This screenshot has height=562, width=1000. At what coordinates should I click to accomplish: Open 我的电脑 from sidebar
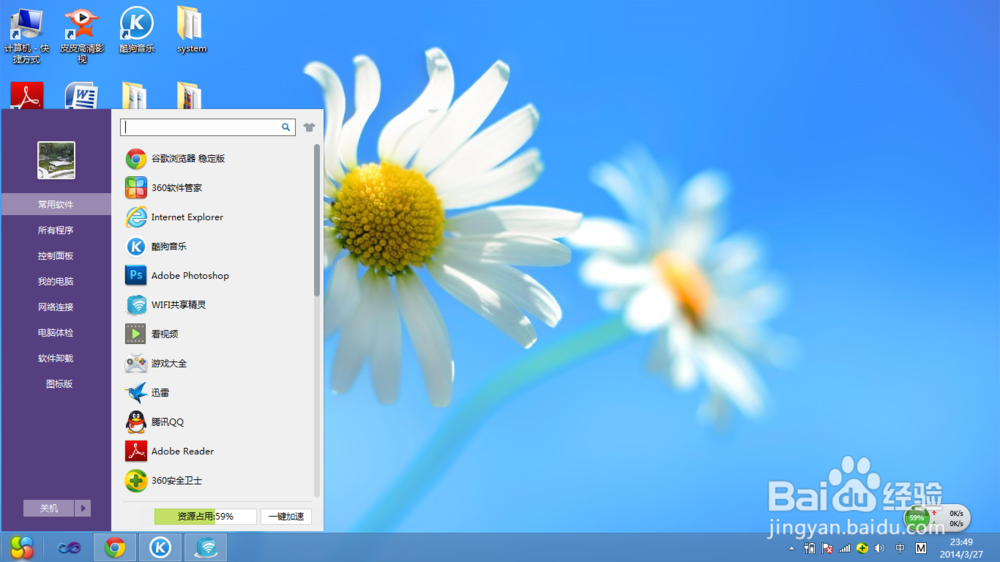(56, 281)
